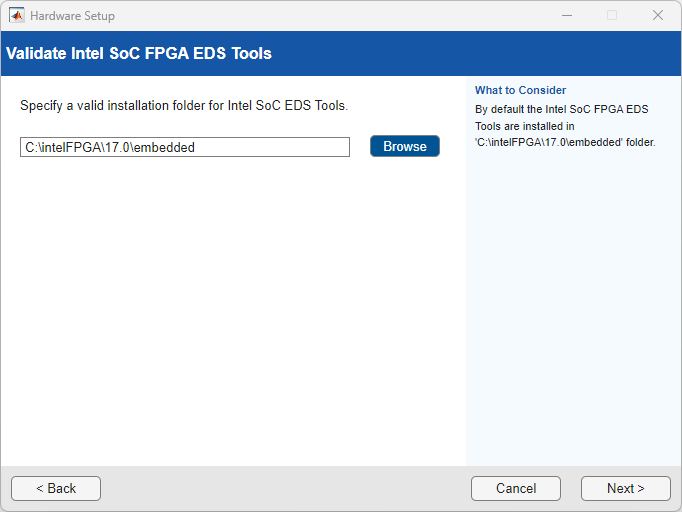
Task: Click empty area of the right help panel
Action: (572, 300)
